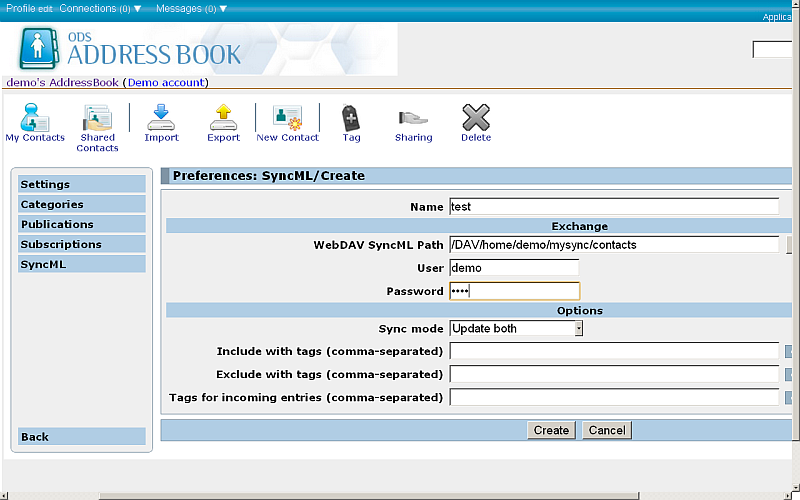Open My Contacts icon in toolbar
This screenshot has width=800, height=500.
pyautogui.click(x=34, y=118)
